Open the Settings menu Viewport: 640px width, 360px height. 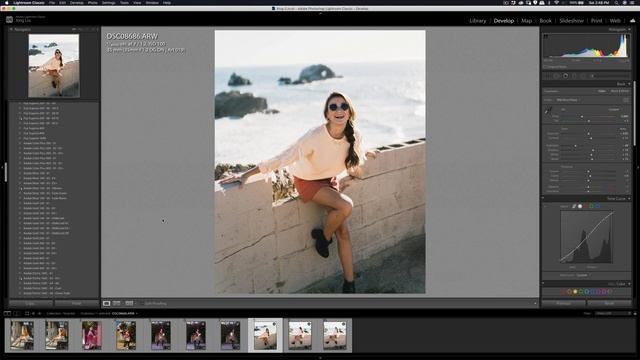[109, 2]
